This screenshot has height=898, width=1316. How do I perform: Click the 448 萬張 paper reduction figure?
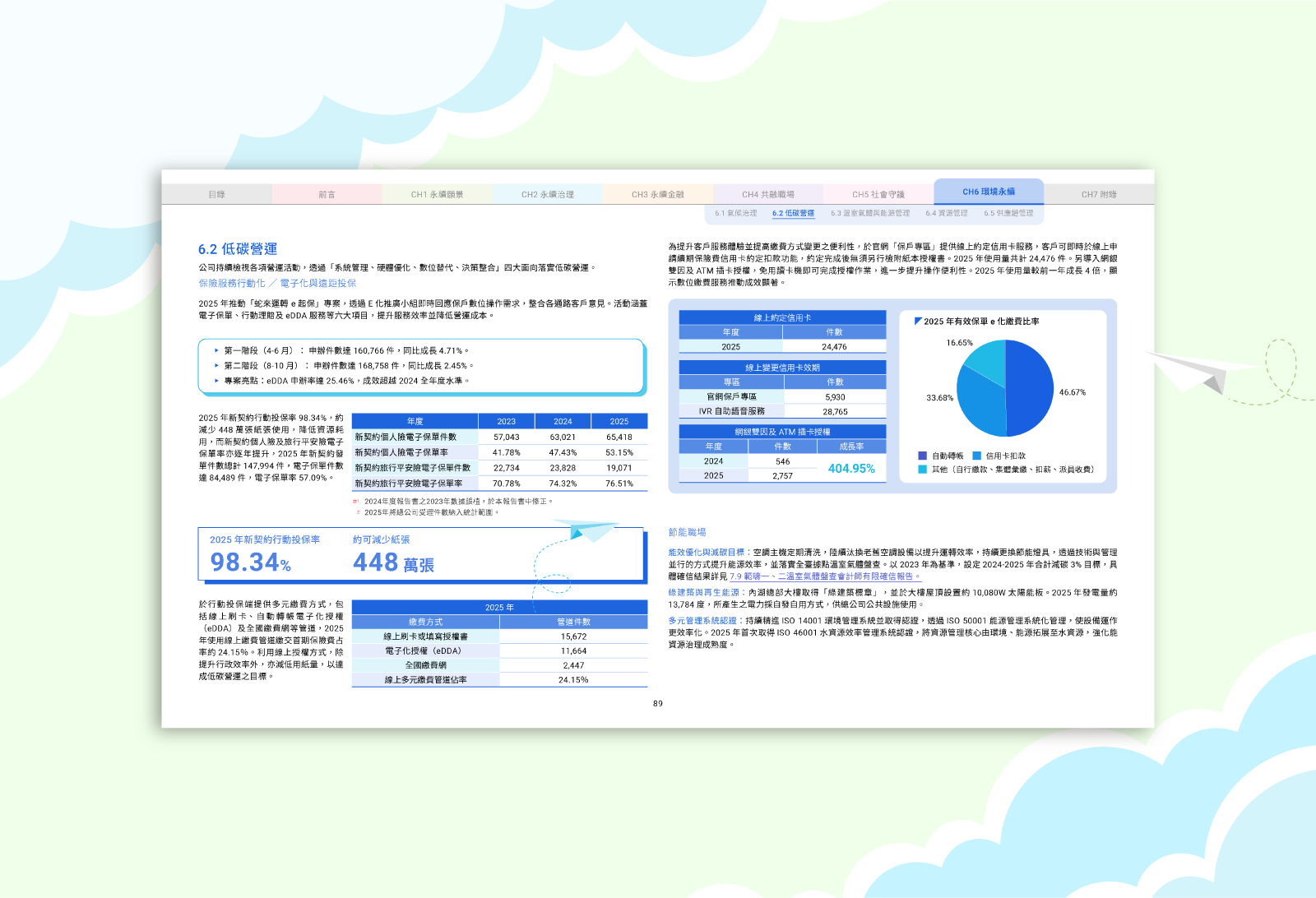click(393, 562)
